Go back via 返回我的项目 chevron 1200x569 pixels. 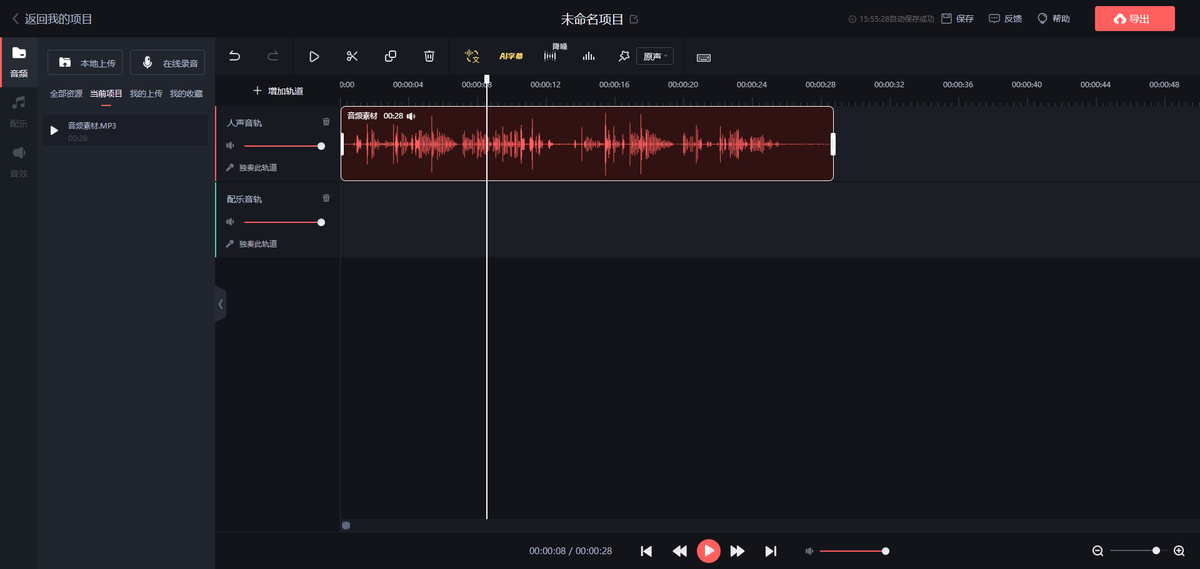pos(15,19)
